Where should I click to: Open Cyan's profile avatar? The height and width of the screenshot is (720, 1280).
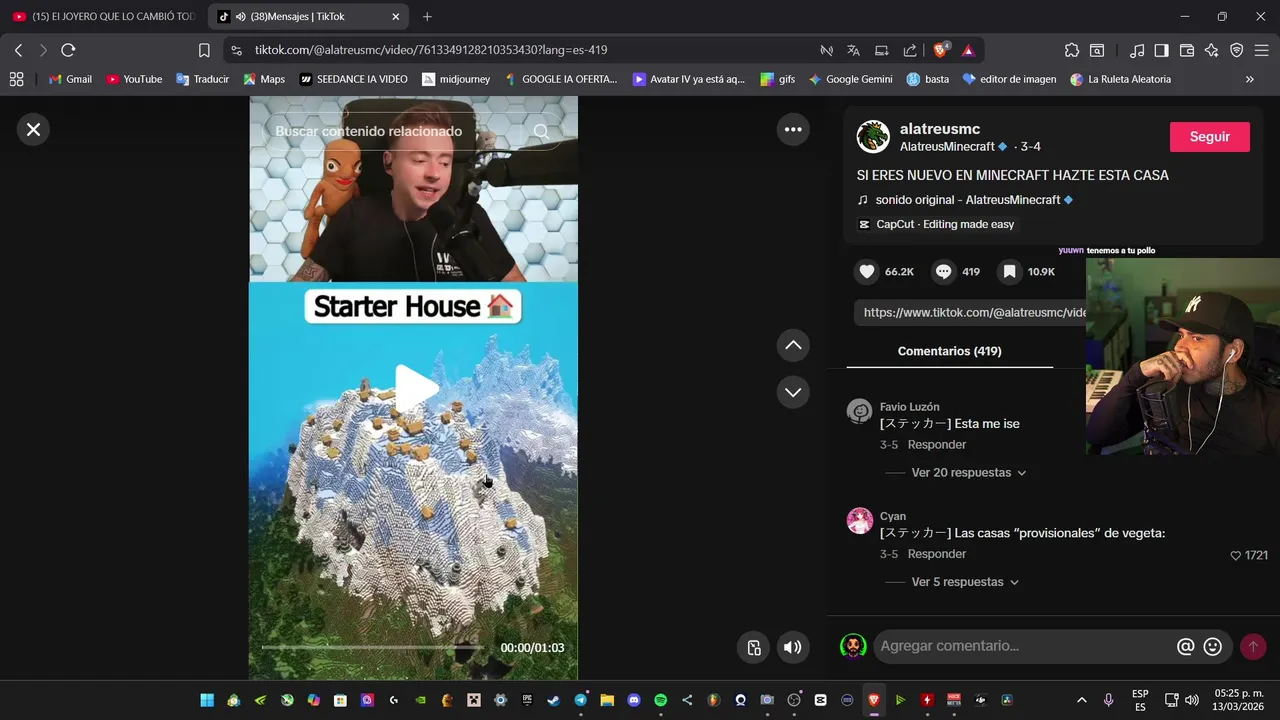coord(859,520)
